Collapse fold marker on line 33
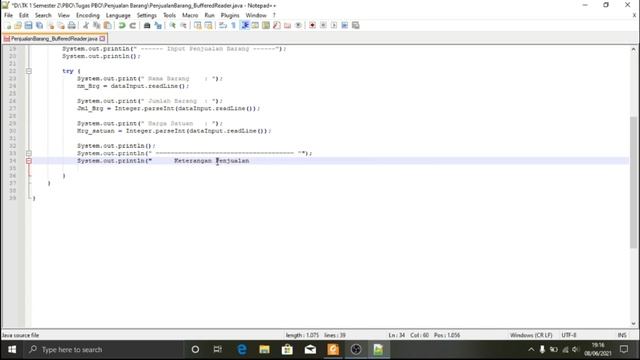 29,153
